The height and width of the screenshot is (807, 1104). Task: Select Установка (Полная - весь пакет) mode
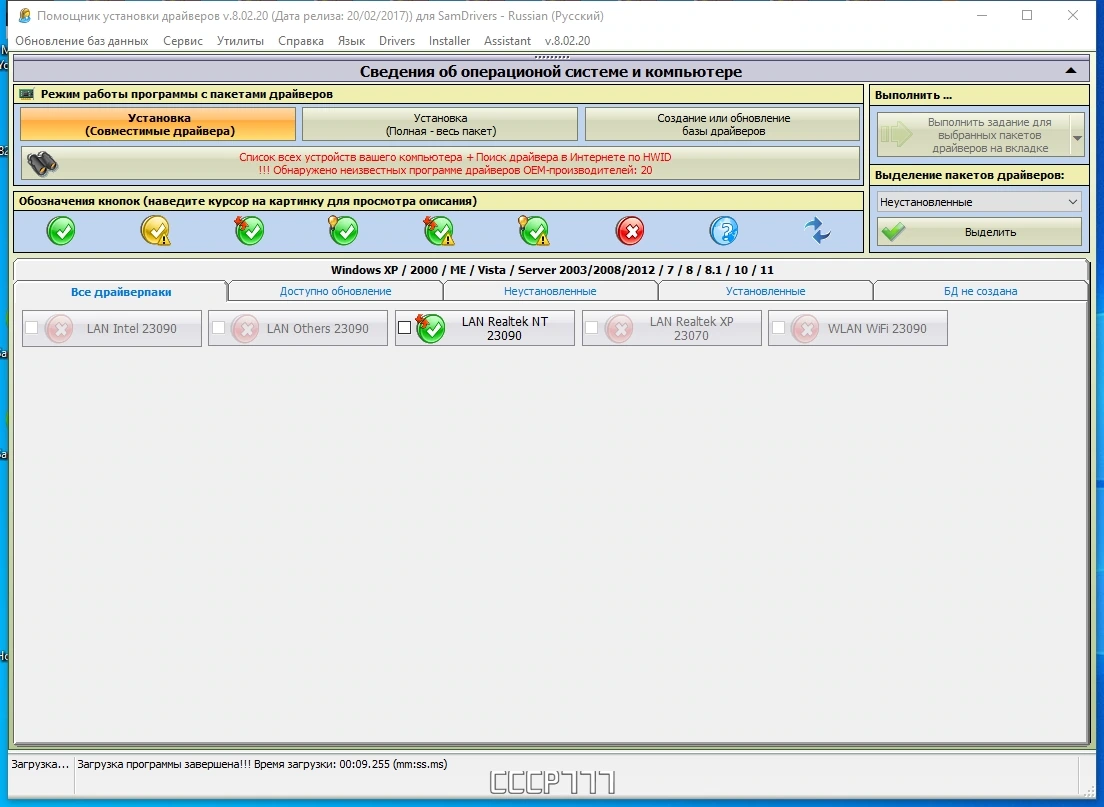coord(440,125)
